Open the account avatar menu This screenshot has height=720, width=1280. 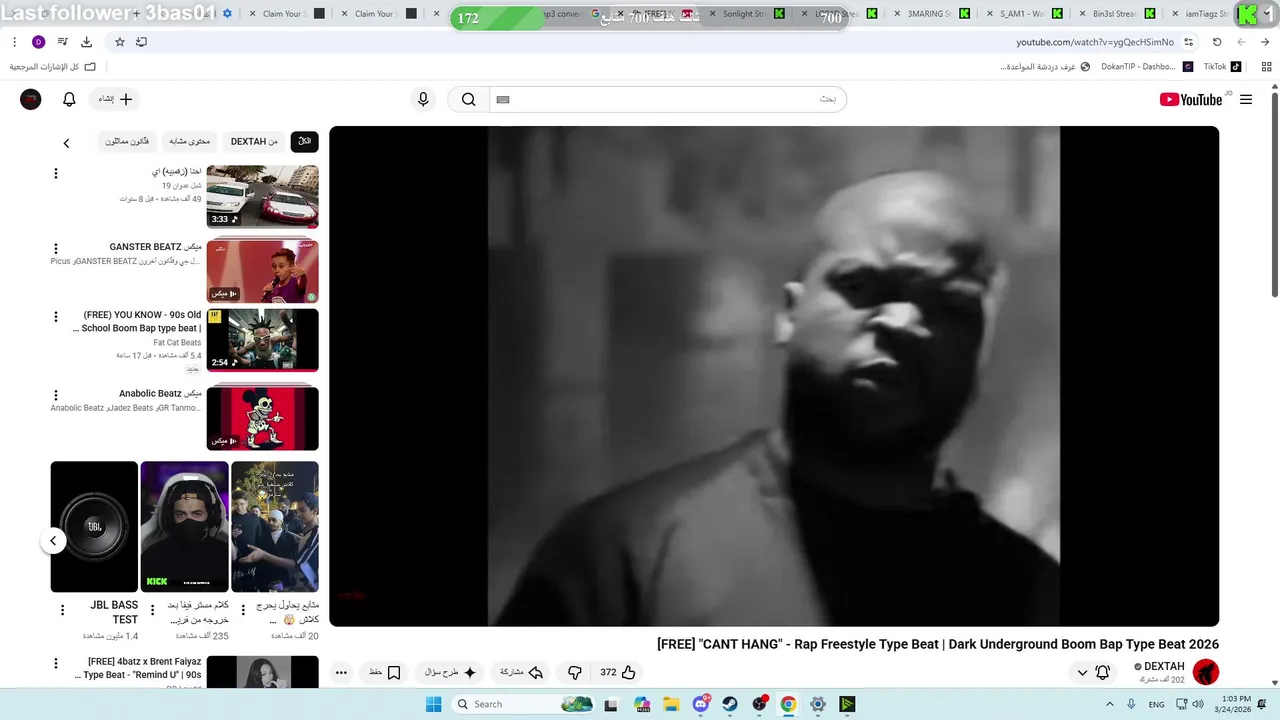(31, 99)
